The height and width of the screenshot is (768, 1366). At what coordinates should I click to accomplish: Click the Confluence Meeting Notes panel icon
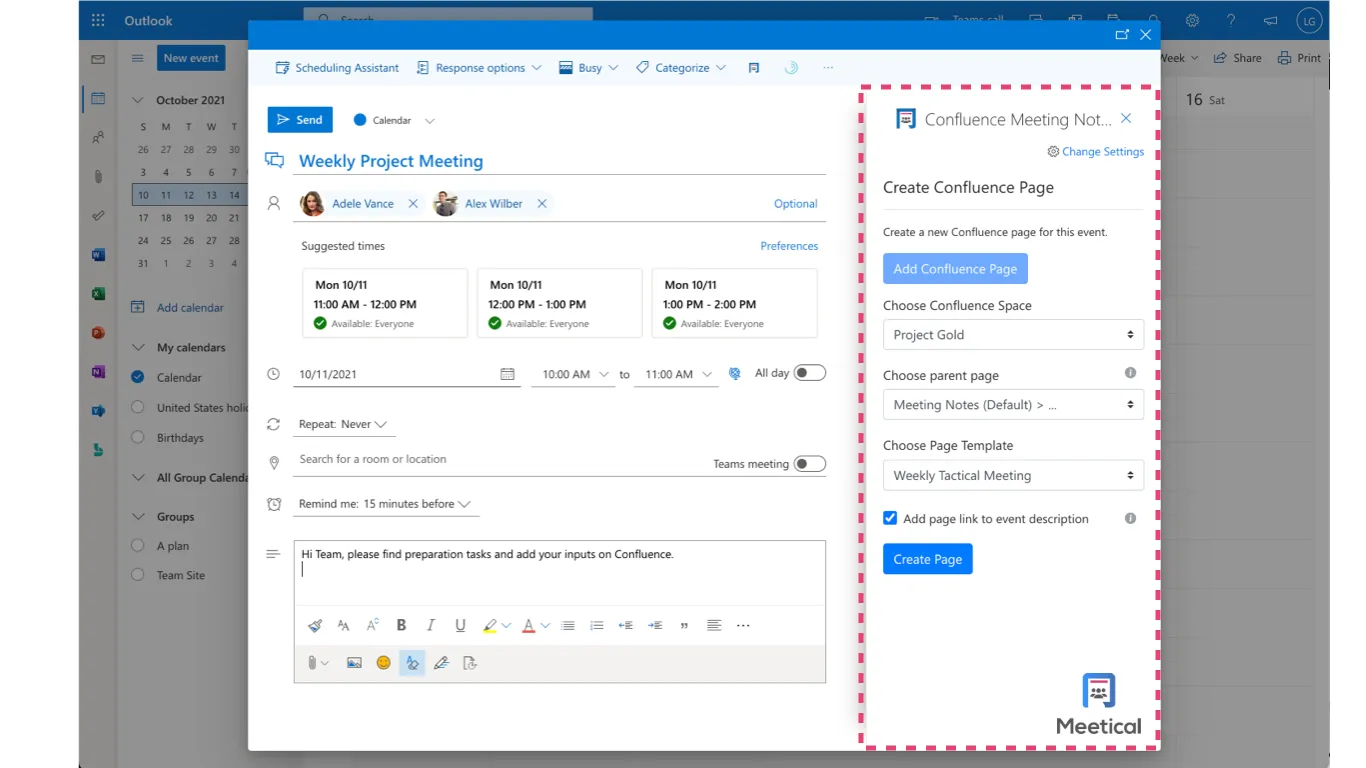click(905, 118)
